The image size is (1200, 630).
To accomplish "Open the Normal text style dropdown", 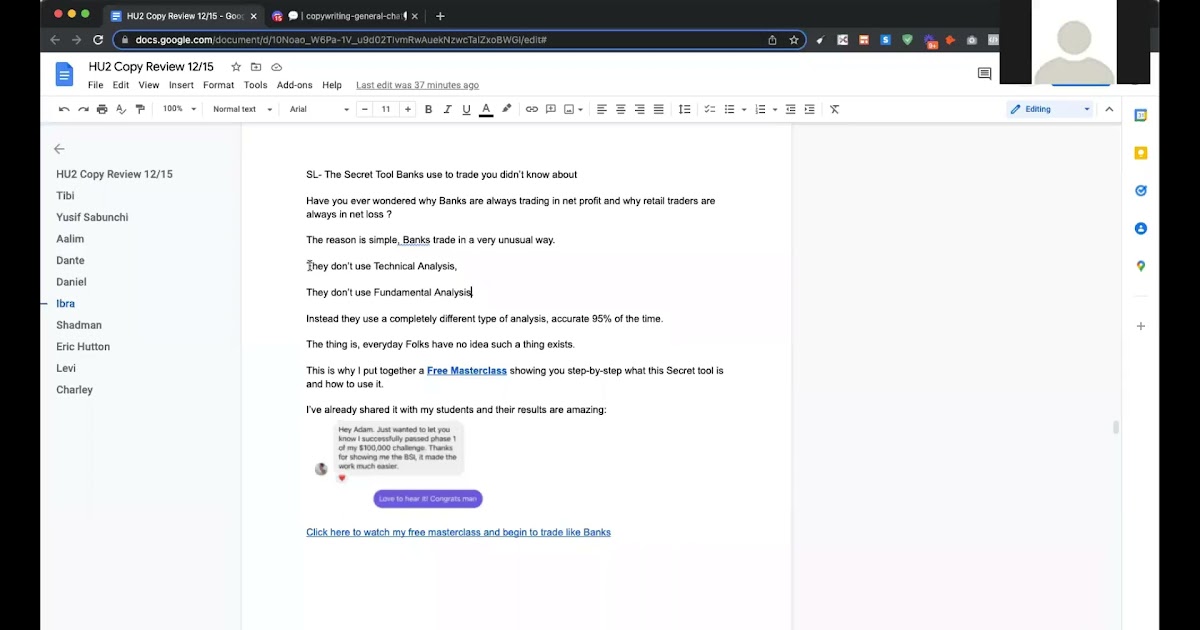I will tap(242, 109).
